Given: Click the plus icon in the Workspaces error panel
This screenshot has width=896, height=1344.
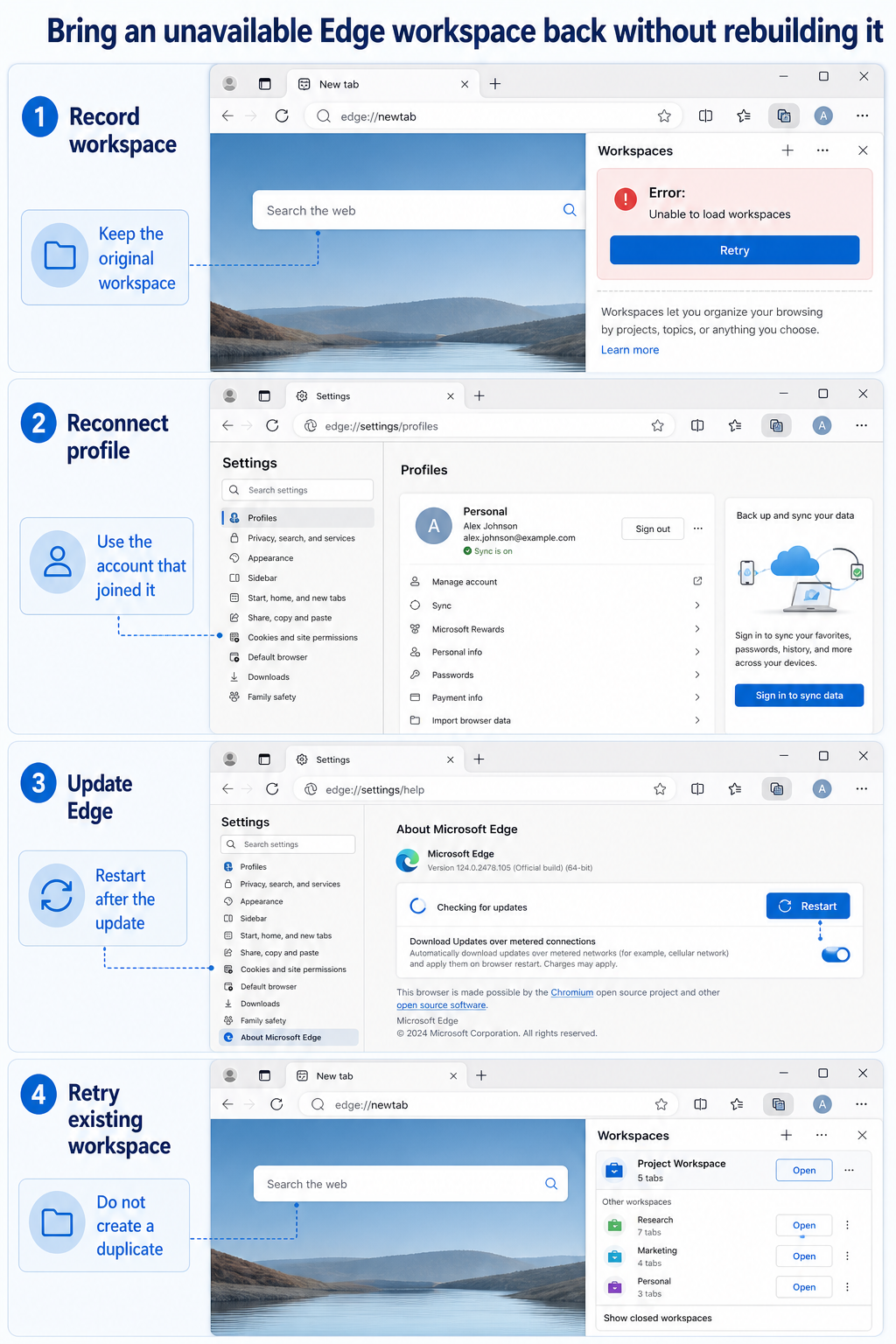Looking at the screenshot, I should [x=787, y=150].
